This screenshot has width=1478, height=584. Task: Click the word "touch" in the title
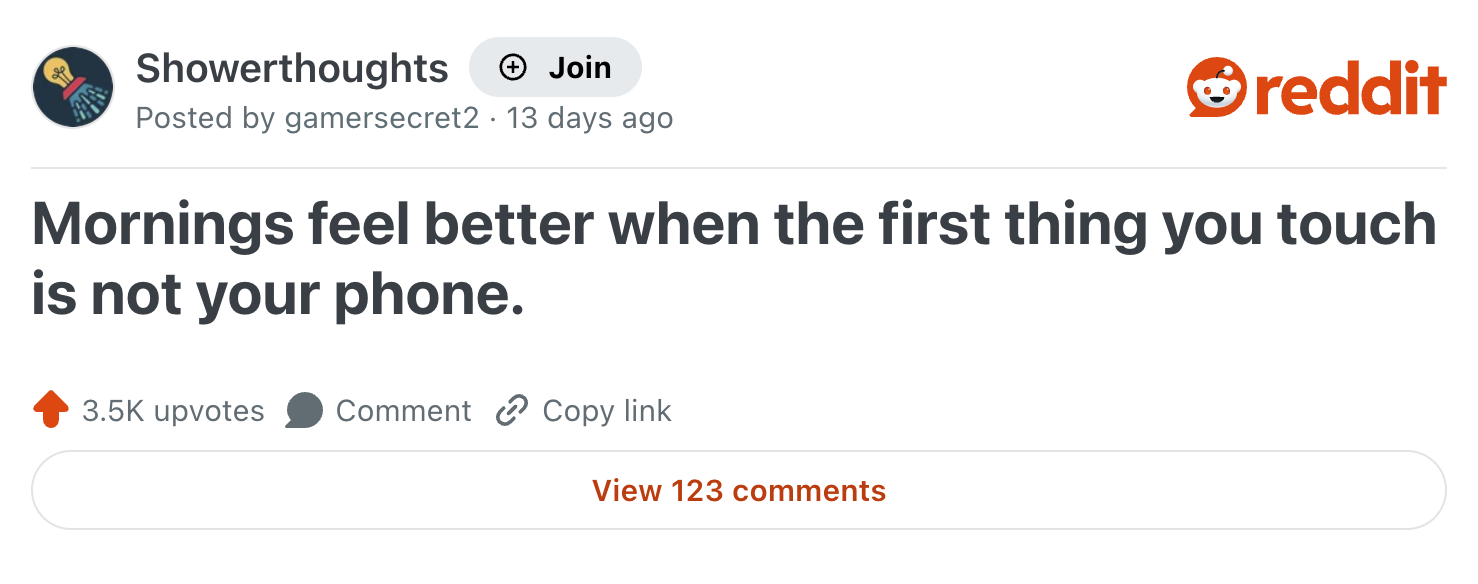(x=1364, y=225)
